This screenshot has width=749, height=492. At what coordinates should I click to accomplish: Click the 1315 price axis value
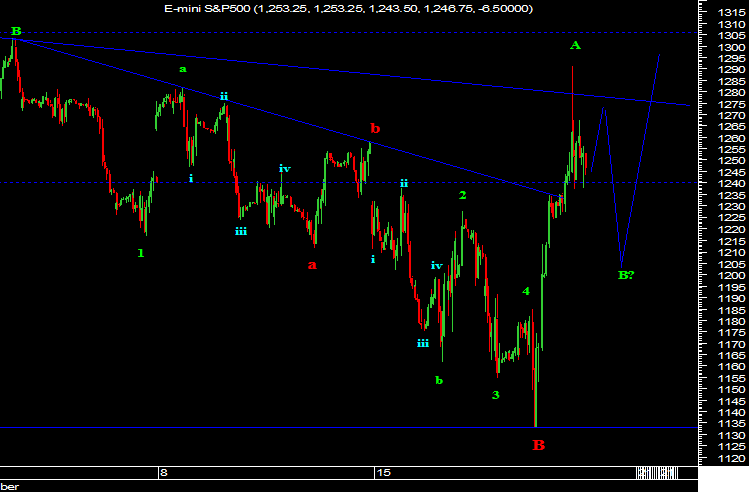click(731, 13)
